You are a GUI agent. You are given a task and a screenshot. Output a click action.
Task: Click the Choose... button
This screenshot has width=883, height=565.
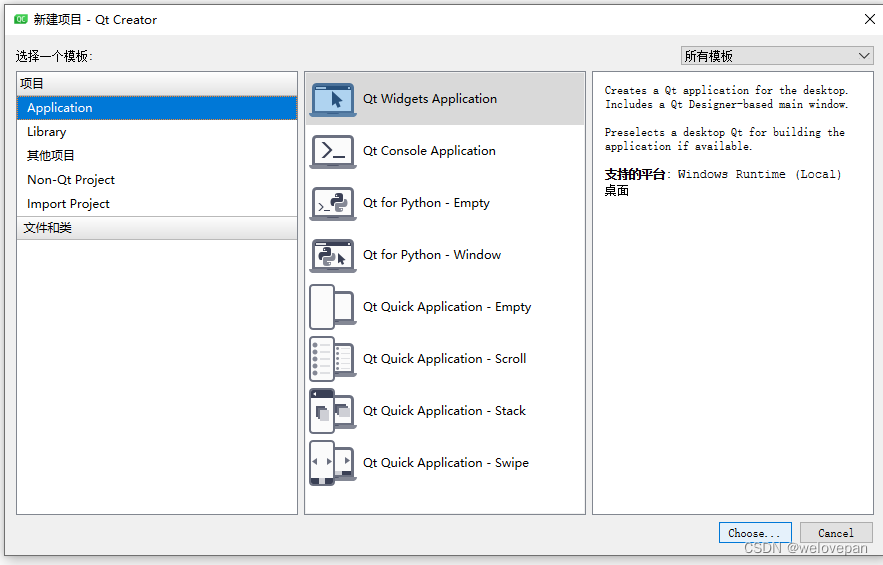pos(755,533)
